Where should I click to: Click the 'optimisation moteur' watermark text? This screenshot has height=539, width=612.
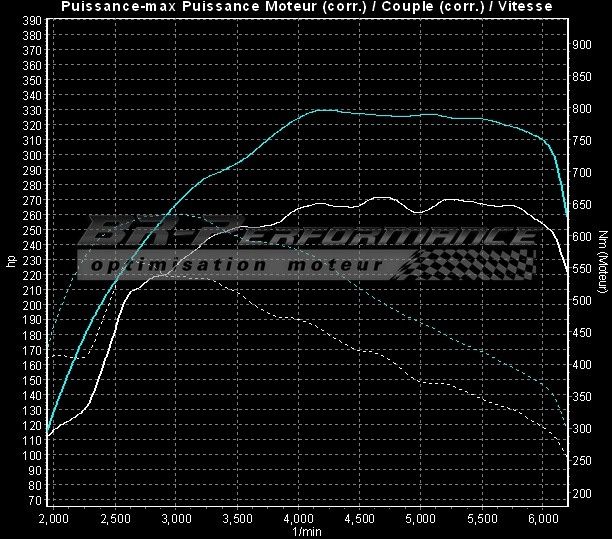[237, 265]
